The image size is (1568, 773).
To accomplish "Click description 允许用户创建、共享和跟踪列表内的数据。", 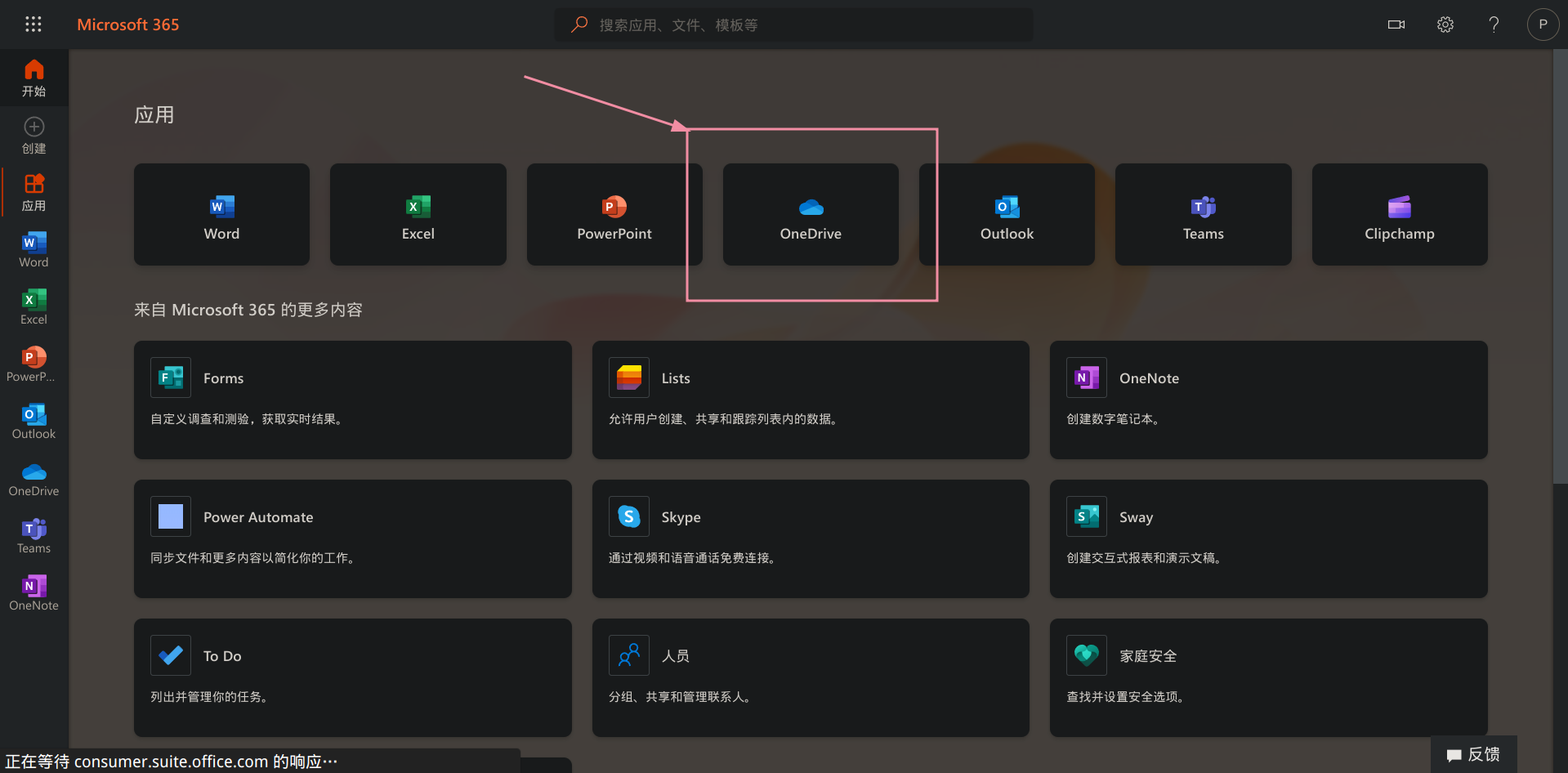I will 725,419.
